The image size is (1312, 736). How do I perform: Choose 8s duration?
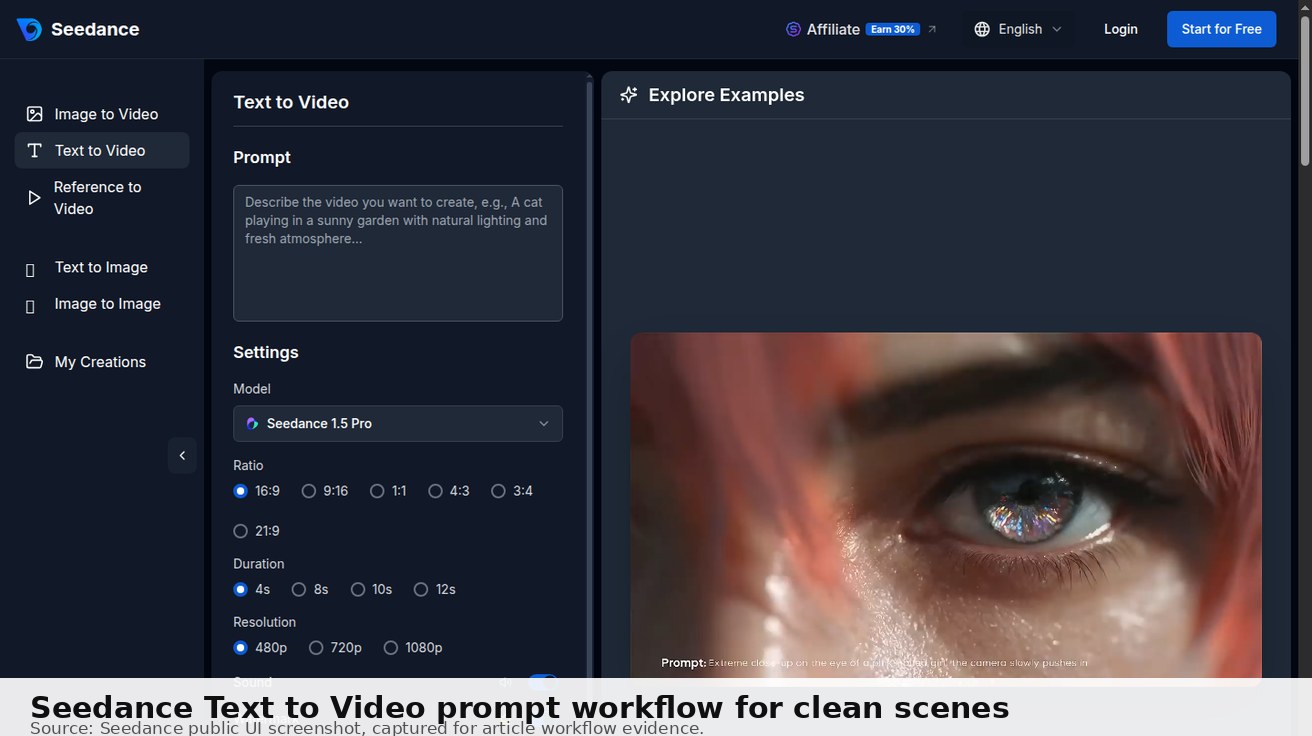310,590
